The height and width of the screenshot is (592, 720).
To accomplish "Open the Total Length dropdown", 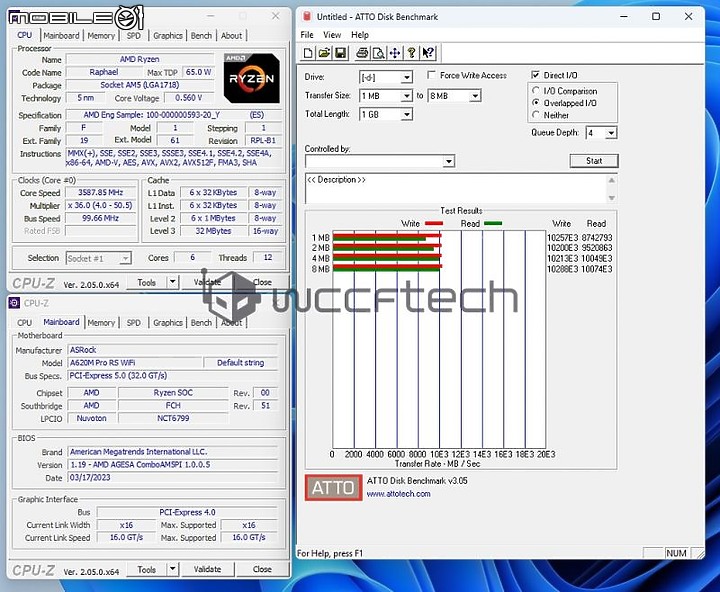I will (406, 114).
